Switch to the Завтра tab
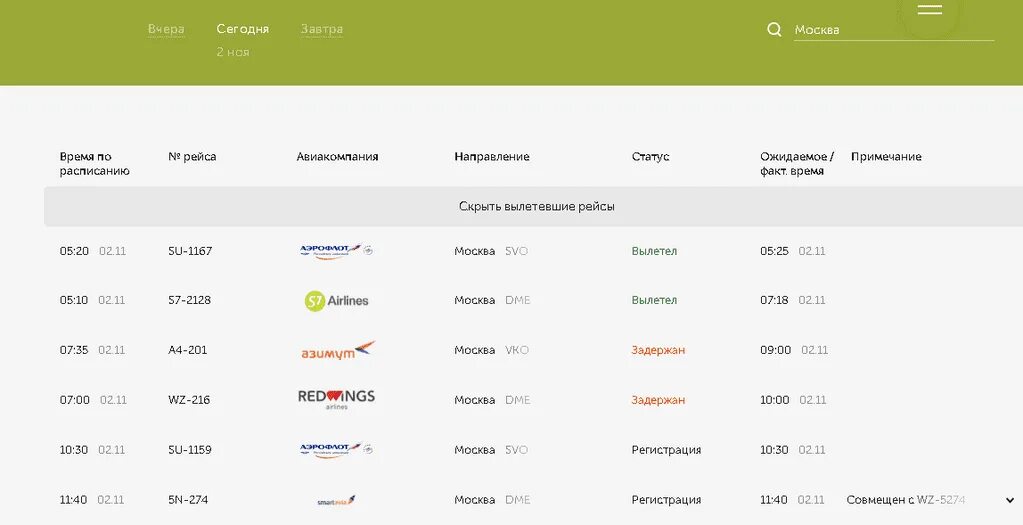The height and width of the screenshot is (525, 1023). [x=322, y=29]
